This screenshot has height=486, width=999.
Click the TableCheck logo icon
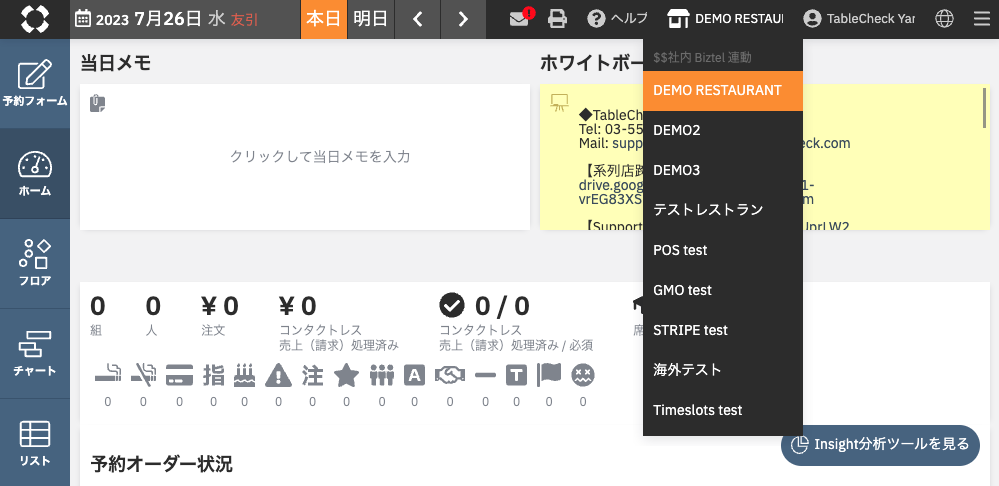34,19
